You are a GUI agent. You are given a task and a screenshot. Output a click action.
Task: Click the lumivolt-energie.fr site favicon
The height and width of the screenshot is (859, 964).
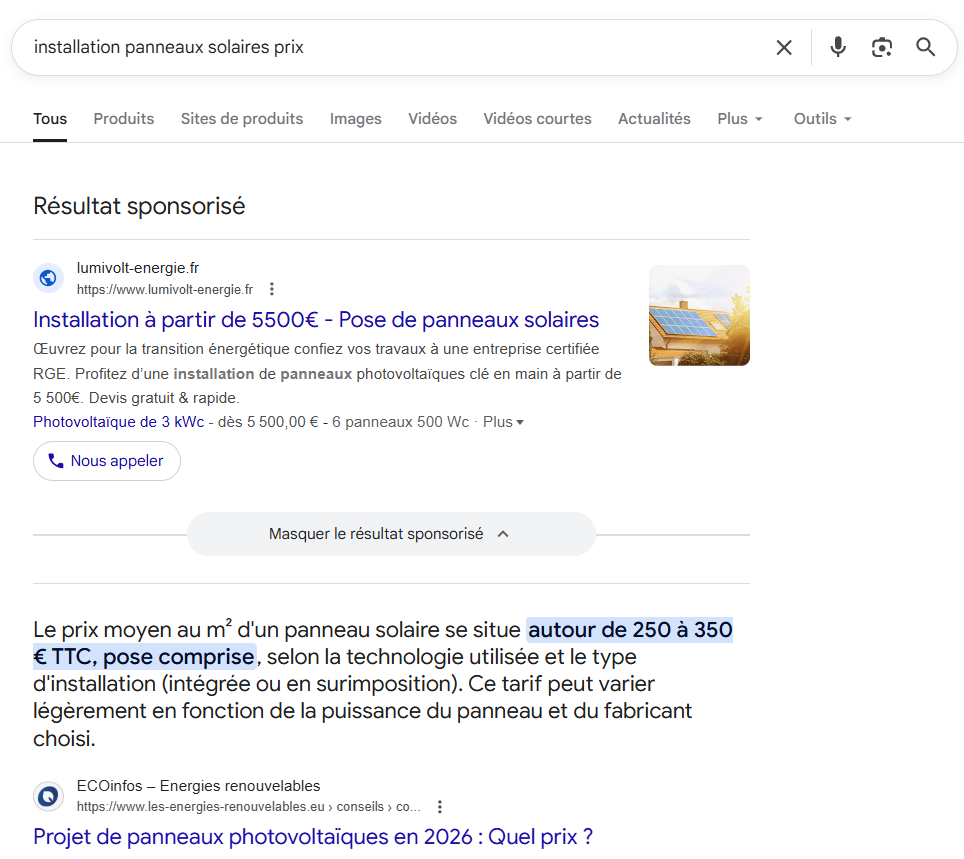pos(48,278)
